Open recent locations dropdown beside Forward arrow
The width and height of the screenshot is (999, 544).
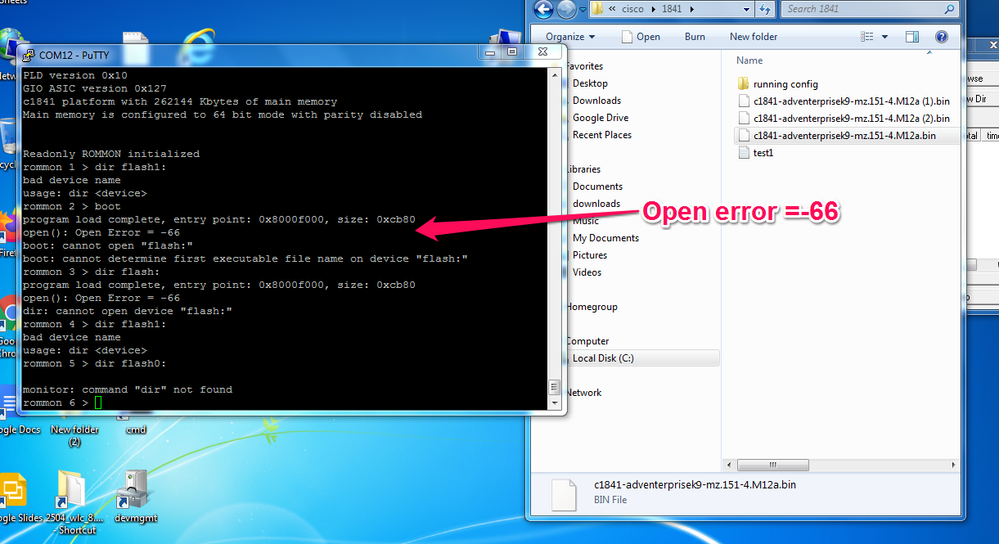[x=582, y=10]
